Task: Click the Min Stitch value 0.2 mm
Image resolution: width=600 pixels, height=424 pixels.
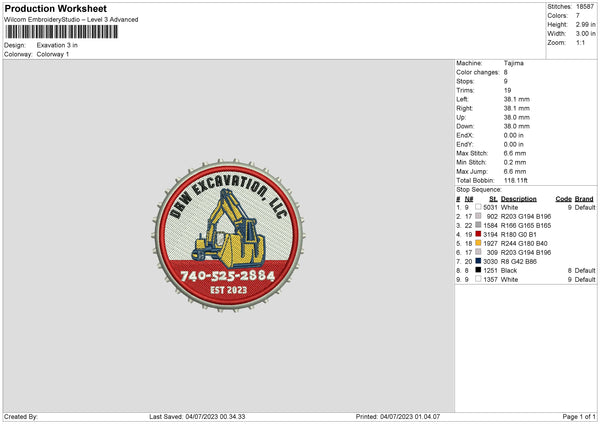Action: point(515,162)
